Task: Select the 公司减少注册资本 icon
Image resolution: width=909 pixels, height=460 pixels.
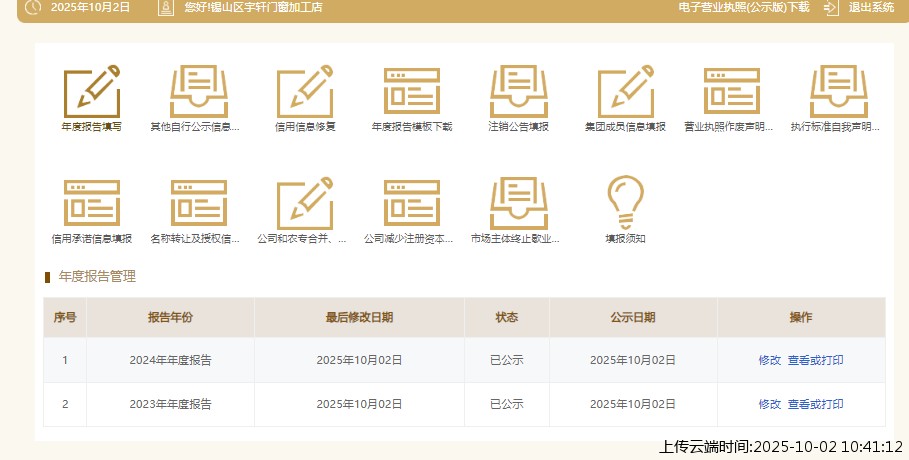Action: coord(412,203)
